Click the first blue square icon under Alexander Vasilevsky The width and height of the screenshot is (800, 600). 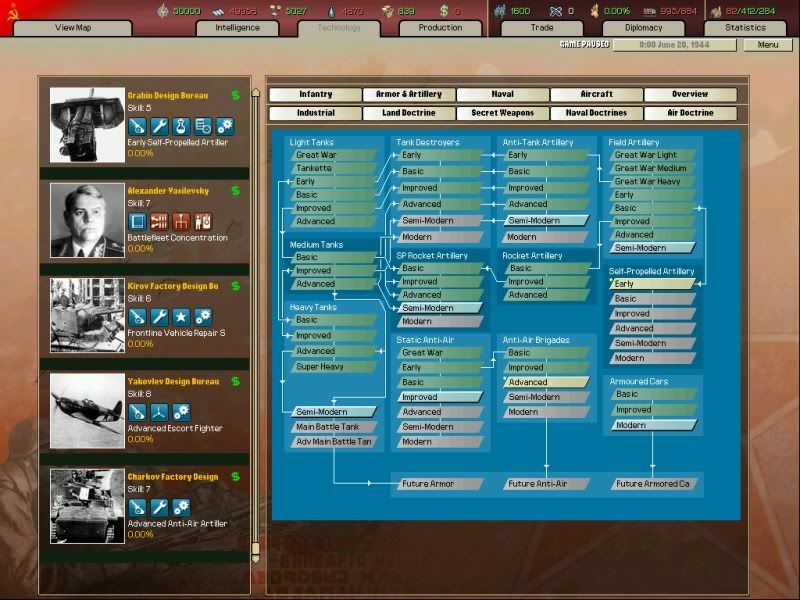pyautogui.click(x=137, y=221)
